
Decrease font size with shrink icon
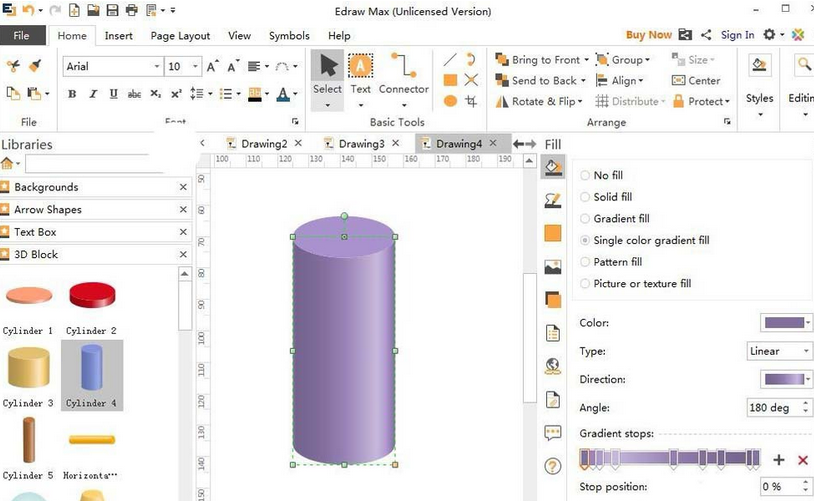pyautogui.click(x=233, y=66)
